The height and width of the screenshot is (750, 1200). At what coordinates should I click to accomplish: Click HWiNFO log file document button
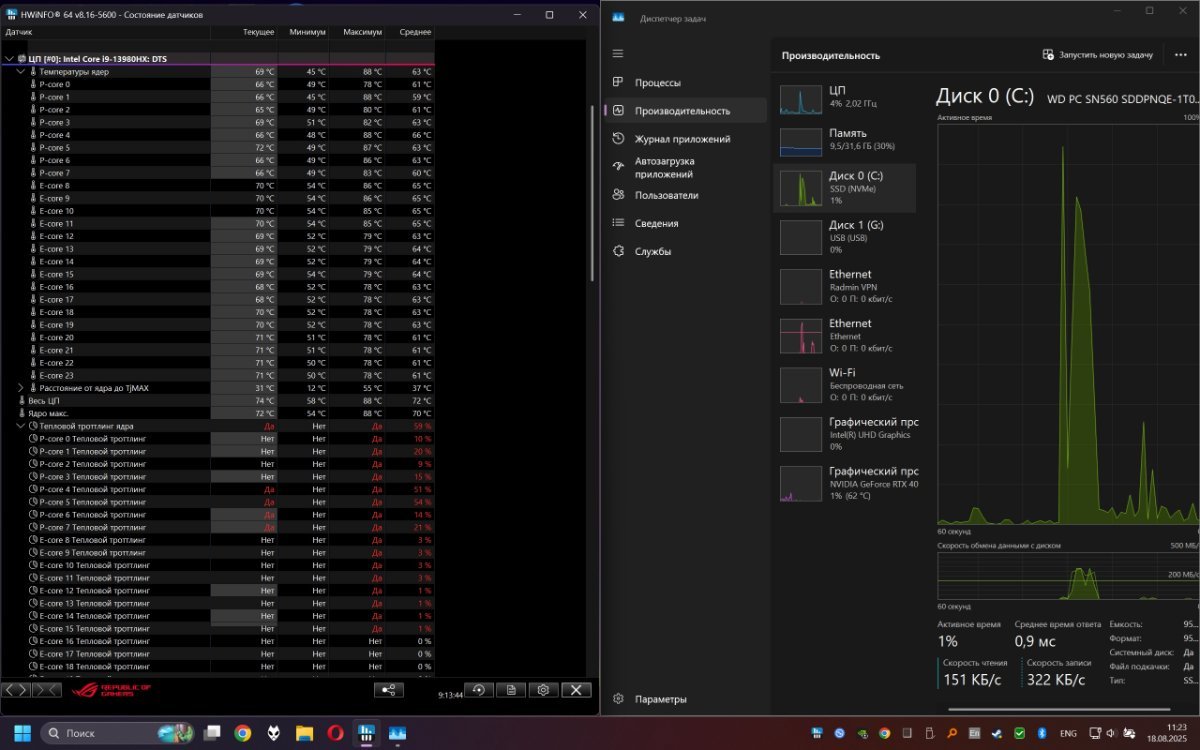point(511,690)
